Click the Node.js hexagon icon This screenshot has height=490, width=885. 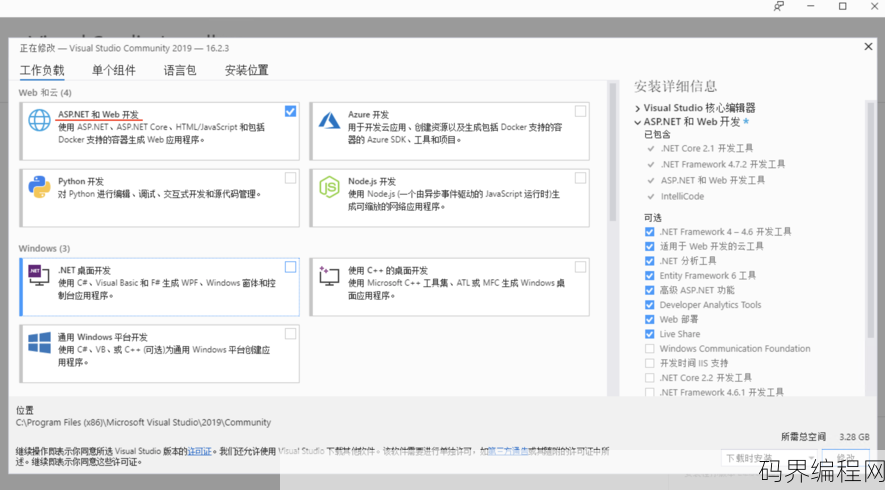coord(330,187)
